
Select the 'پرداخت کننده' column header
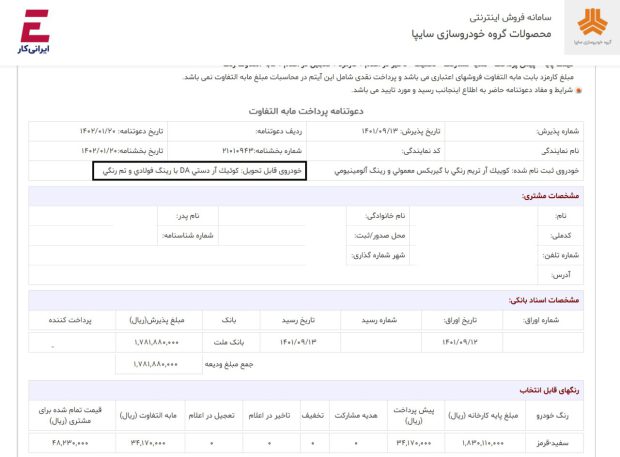pos(70,320)
